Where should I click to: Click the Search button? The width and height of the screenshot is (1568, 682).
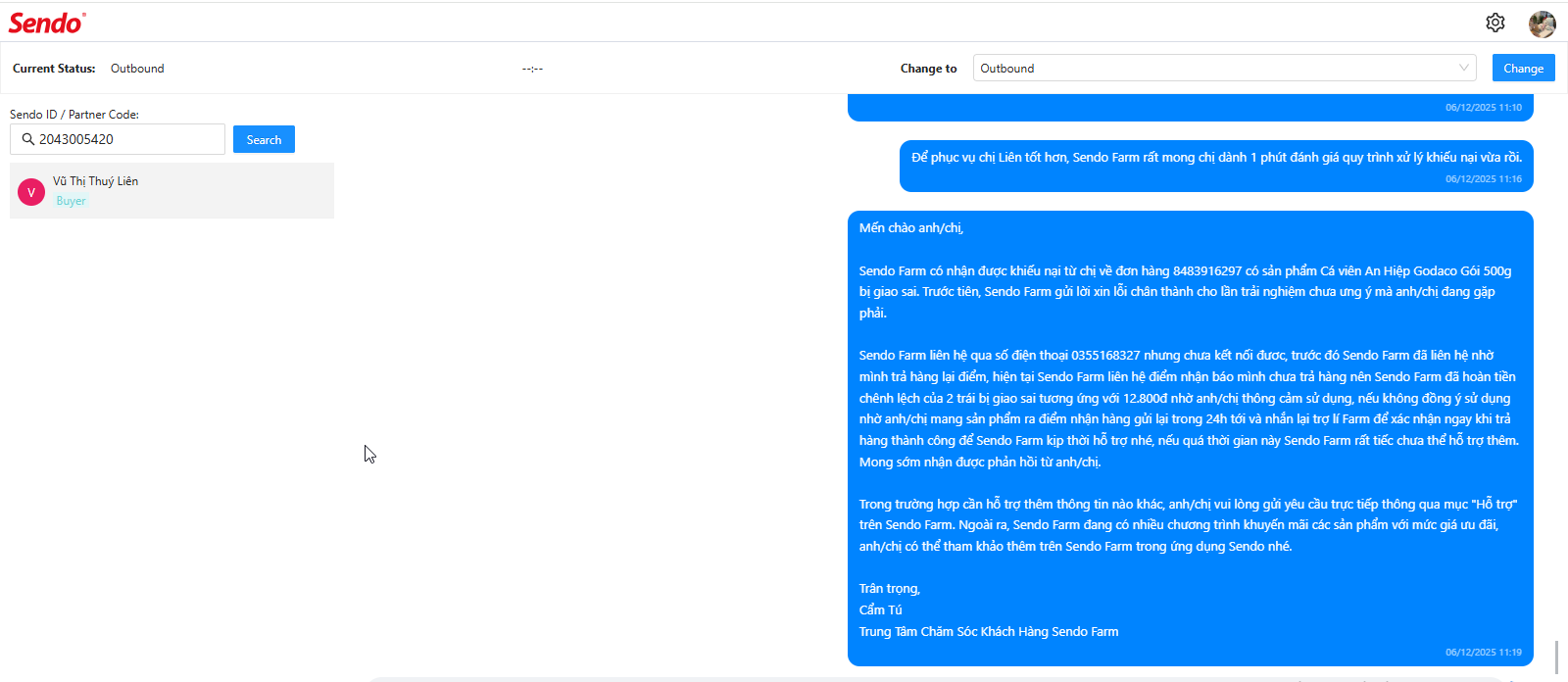click(x=264, y=139)
